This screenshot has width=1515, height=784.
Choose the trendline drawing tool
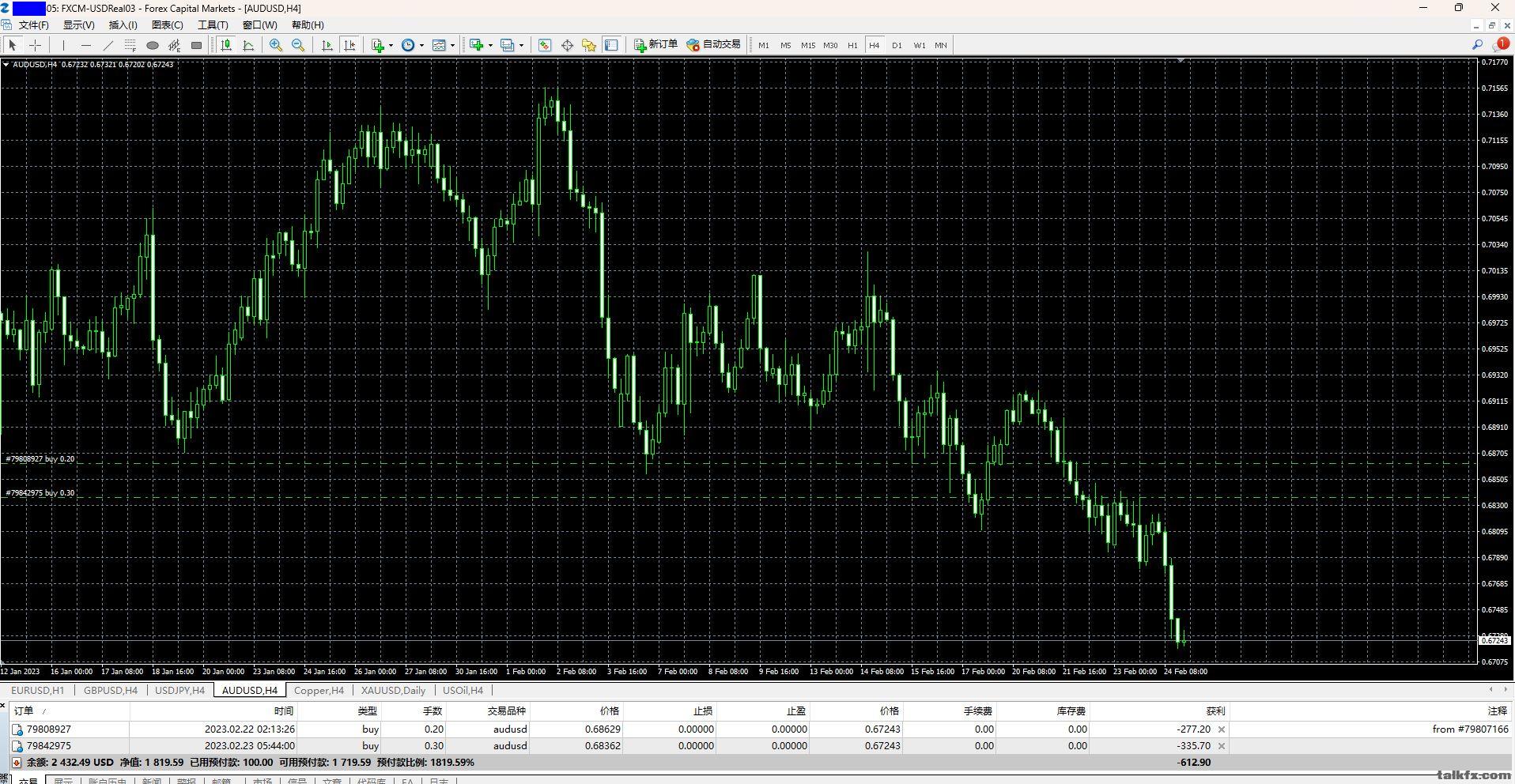(108, 45)
